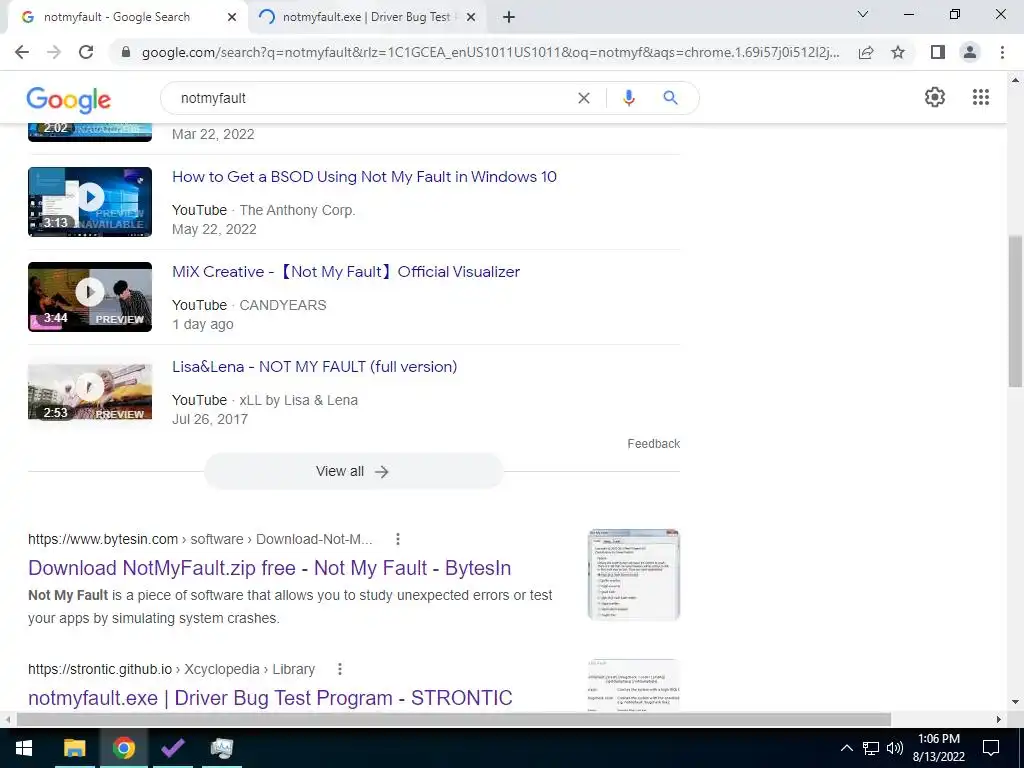Start voice search with the microphone icon

pos(629,98)
